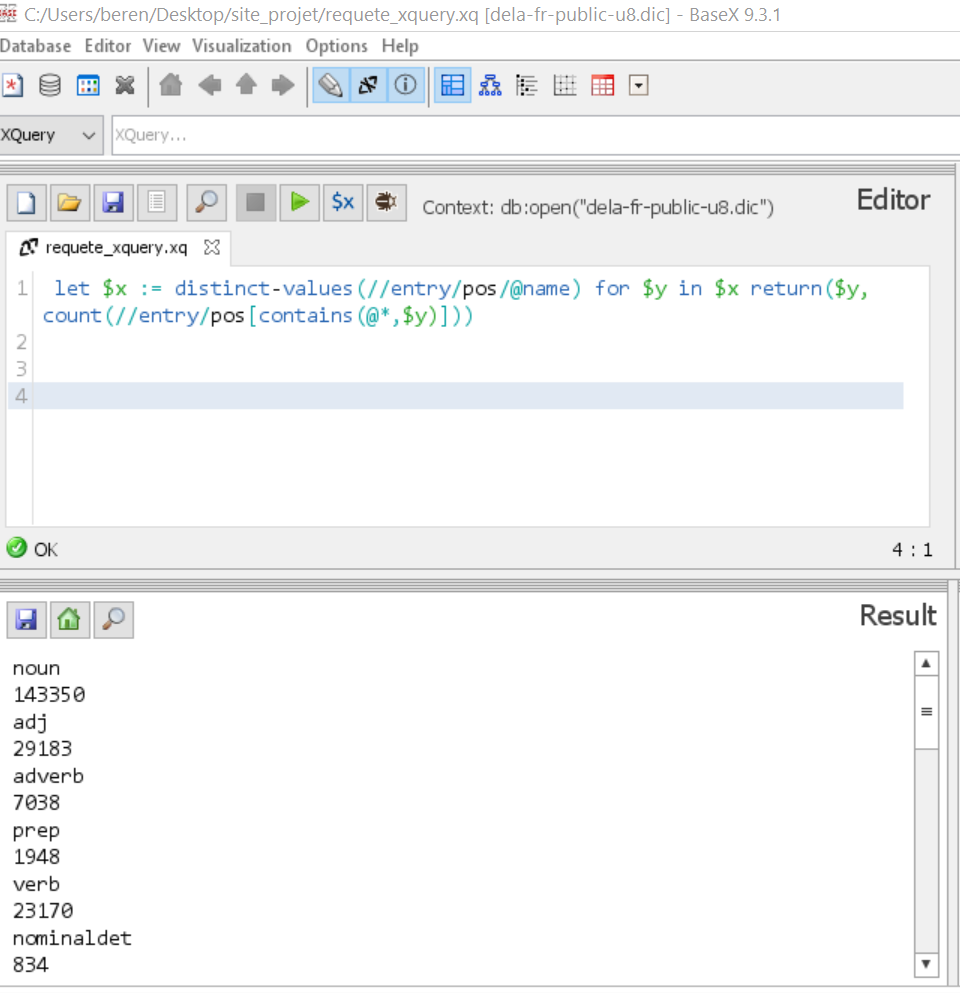This screenshot has width=960, height=993.
Task: Save the query file in the Editor toolbar
Action: [113, 203]
